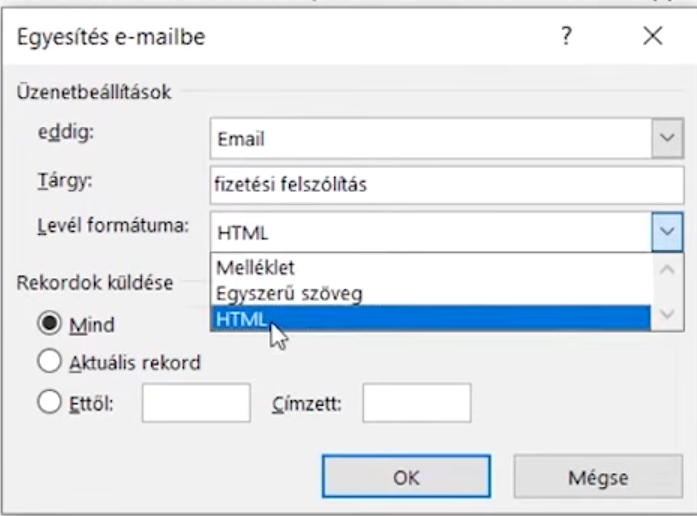
Task: Click the format list scroll down arrow
Action: point(668,318)
